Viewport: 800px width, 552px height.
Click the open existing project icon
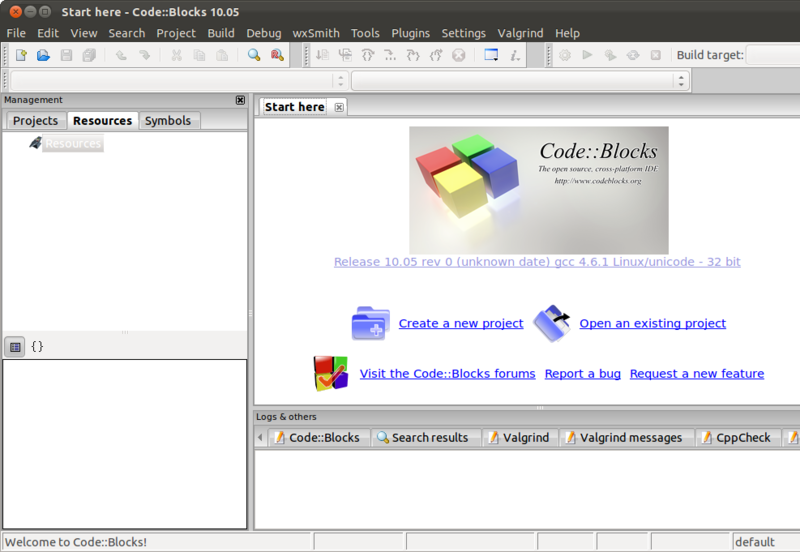click(552, 323)
